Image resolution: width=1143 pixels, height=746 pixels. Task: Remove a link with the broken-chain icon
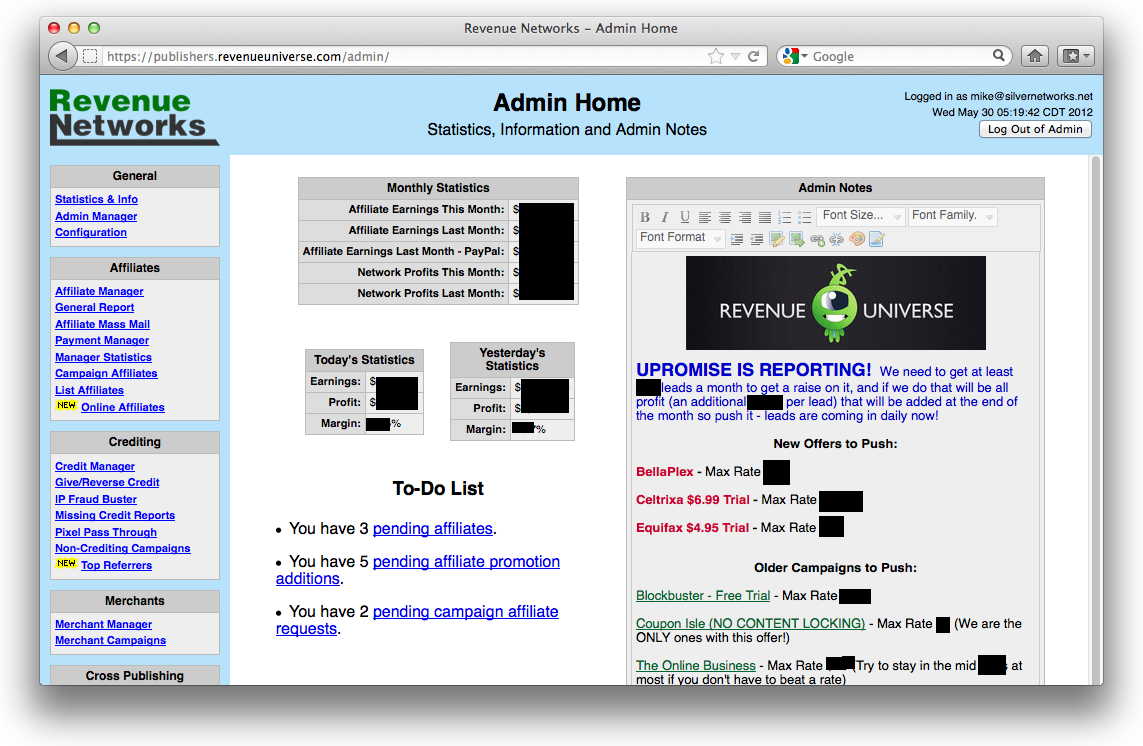tap(836, 239)
